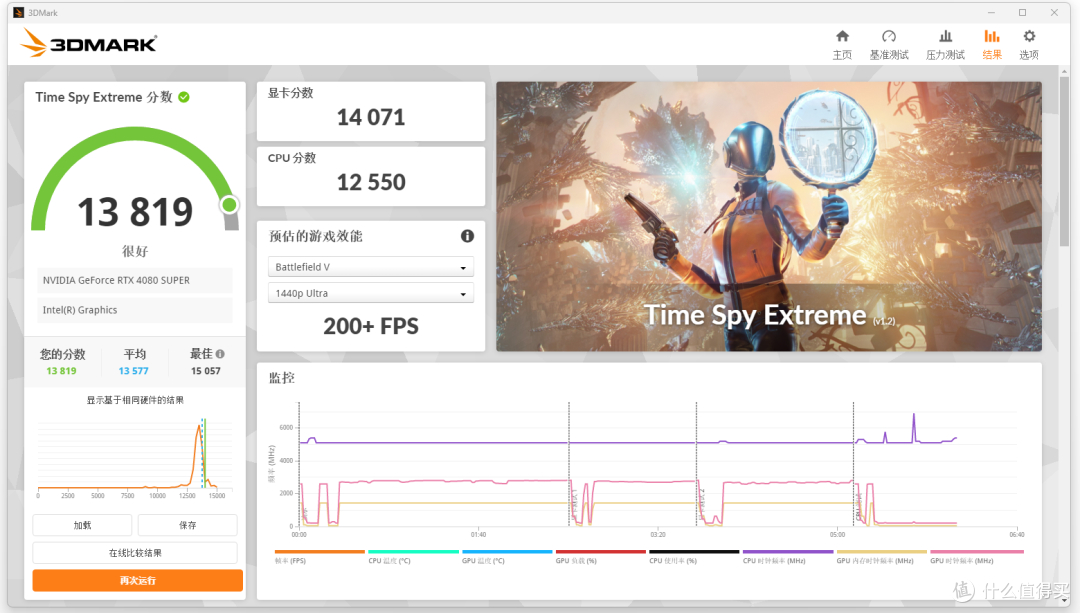
Task: Click the Time Spy Extreme preview image
Action: click(x=769, y=216)
